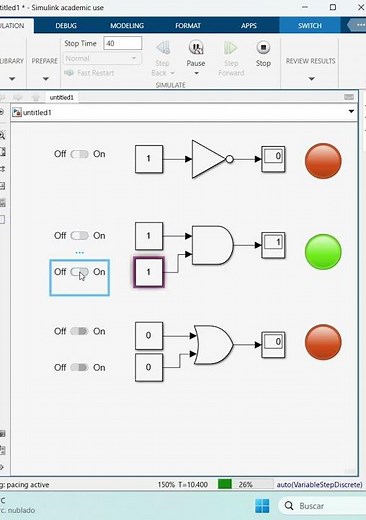Open the Pause button dropdown arrow
The height and width of the screenshot is (520, 366).
196,73
